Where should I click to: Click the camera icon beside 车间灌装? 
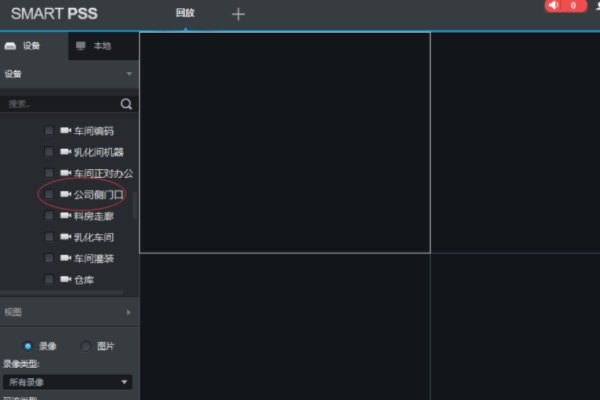pyautogui.click(x=66, y=259)
